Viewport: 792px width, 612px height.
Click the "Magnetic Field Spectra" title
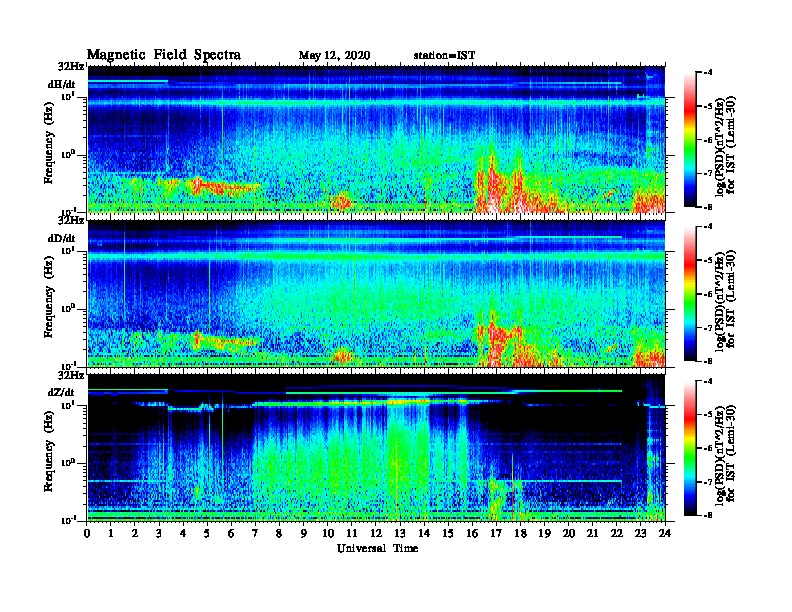click(x=164, y=55)
